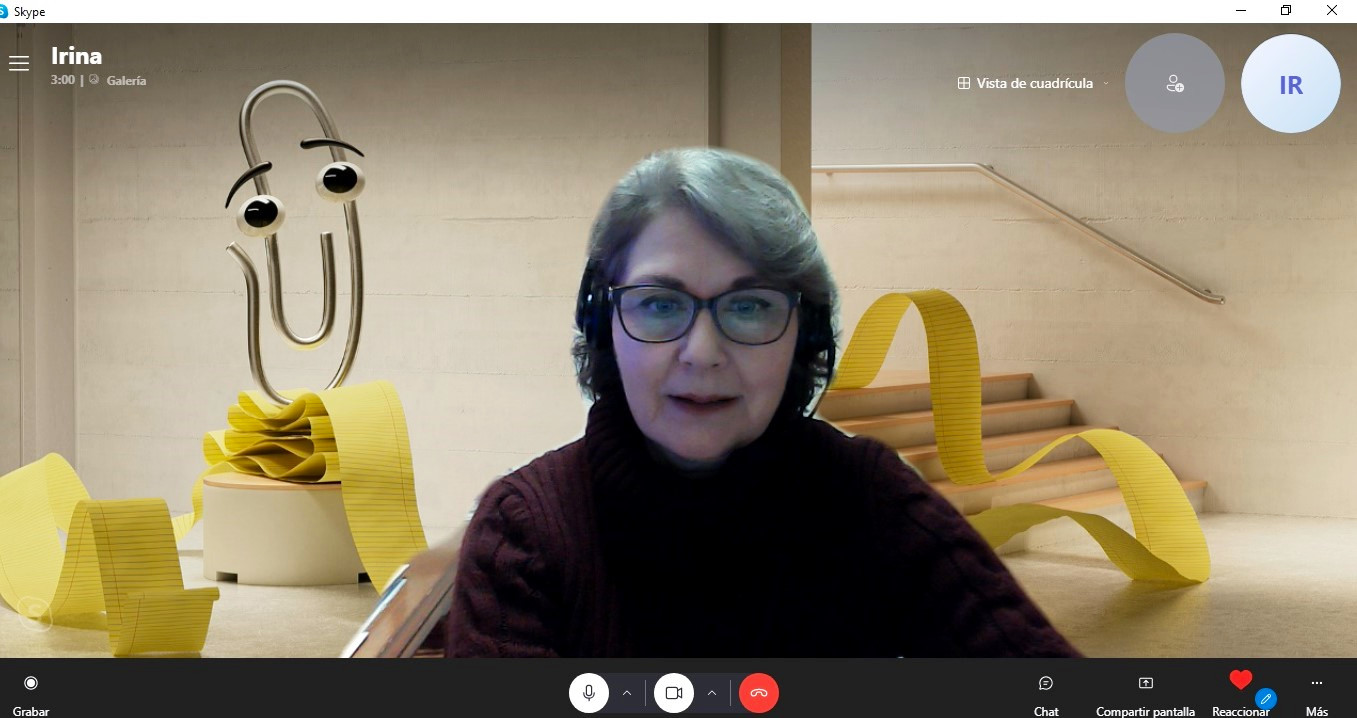Select the IR participant avatar

(x=1291, y=83)
